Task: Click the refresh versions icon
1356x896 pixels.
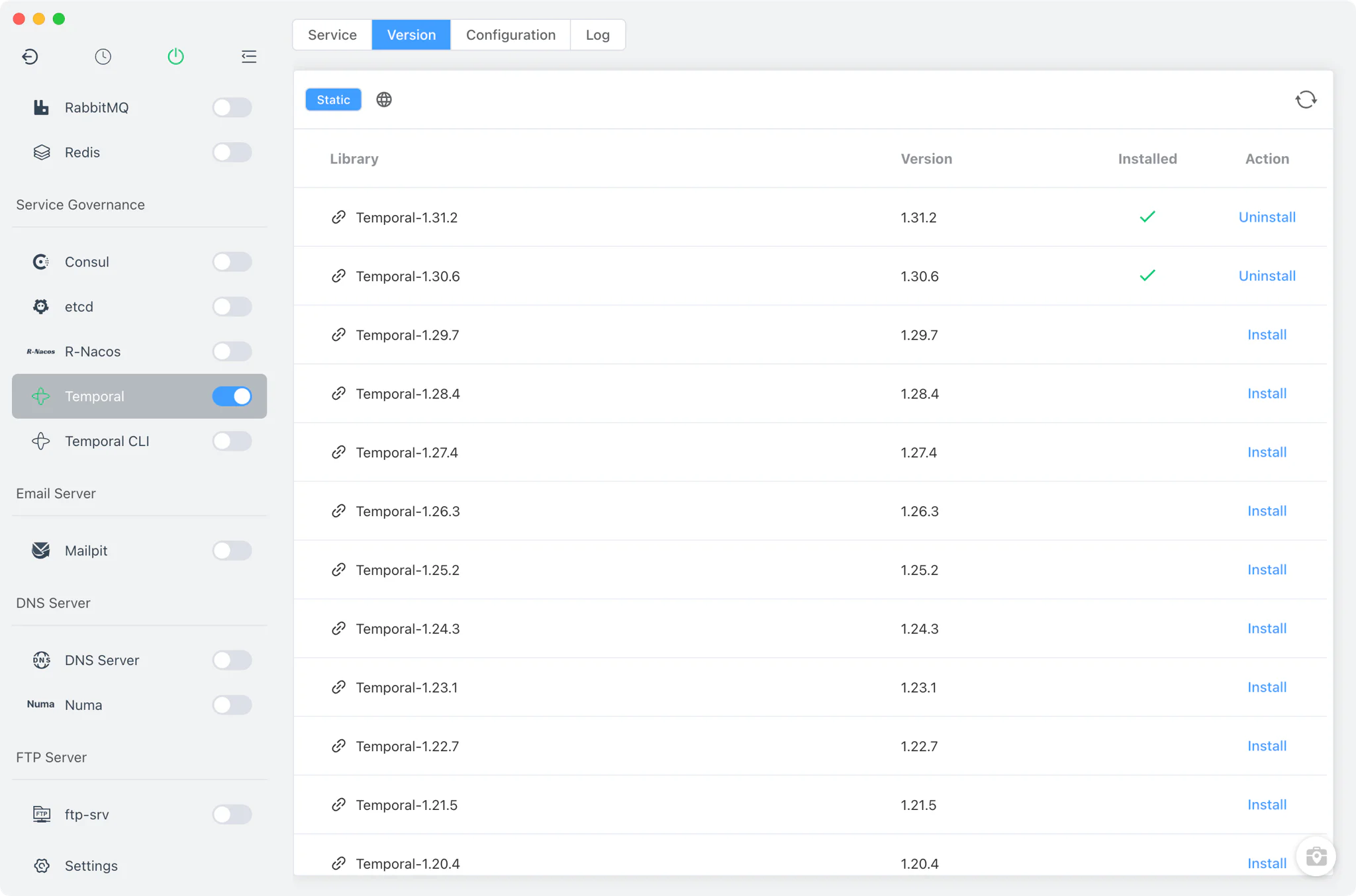Action: pos(1306,99)
